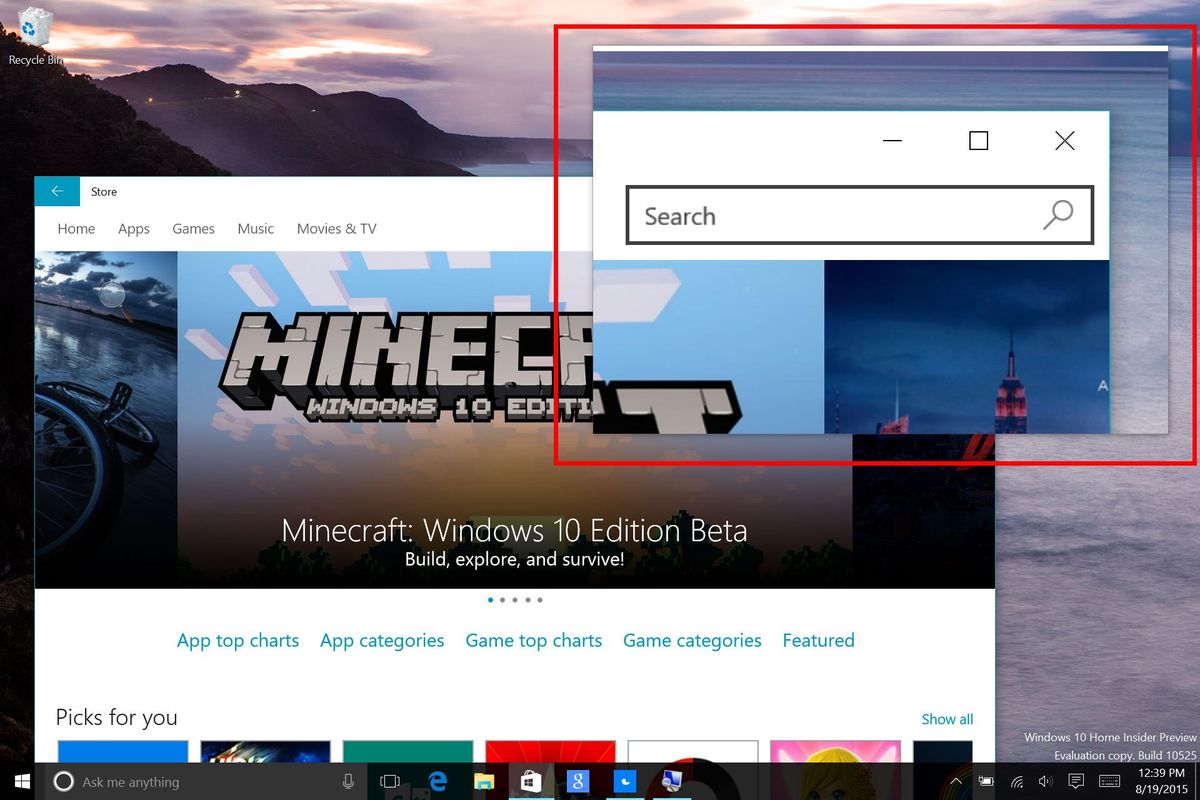The image size is (1200, 800).
Task: Mute audio via the speaker tray icon
Action: pos(1045,781)
